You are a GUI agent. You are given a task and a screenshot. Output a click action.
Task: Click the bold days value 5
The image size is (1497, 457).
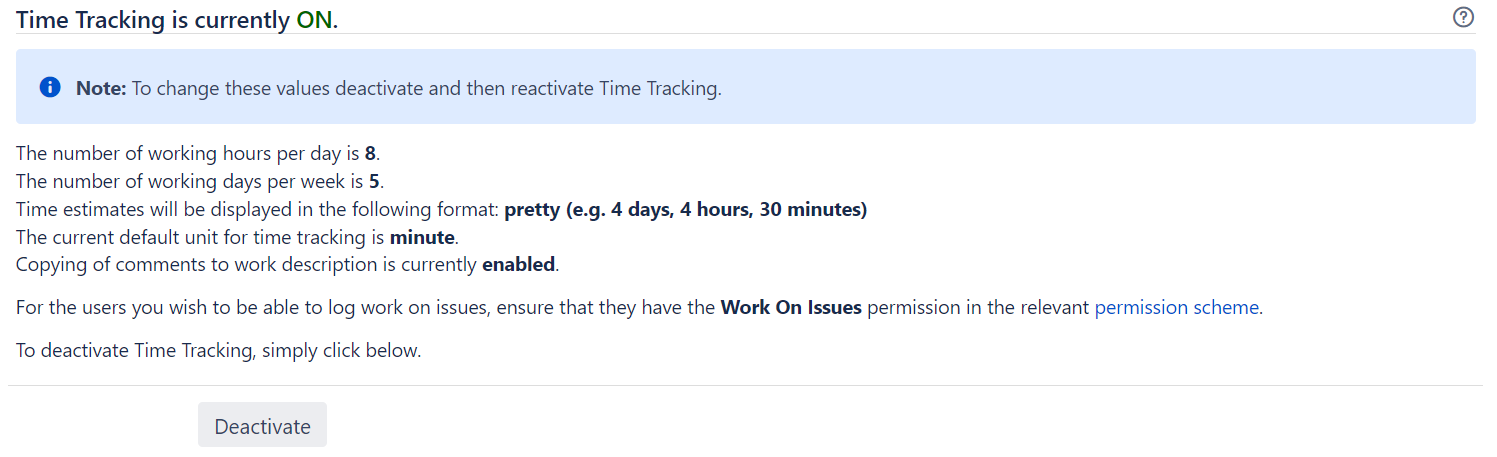pyautogui.click(x=375, y=182)
